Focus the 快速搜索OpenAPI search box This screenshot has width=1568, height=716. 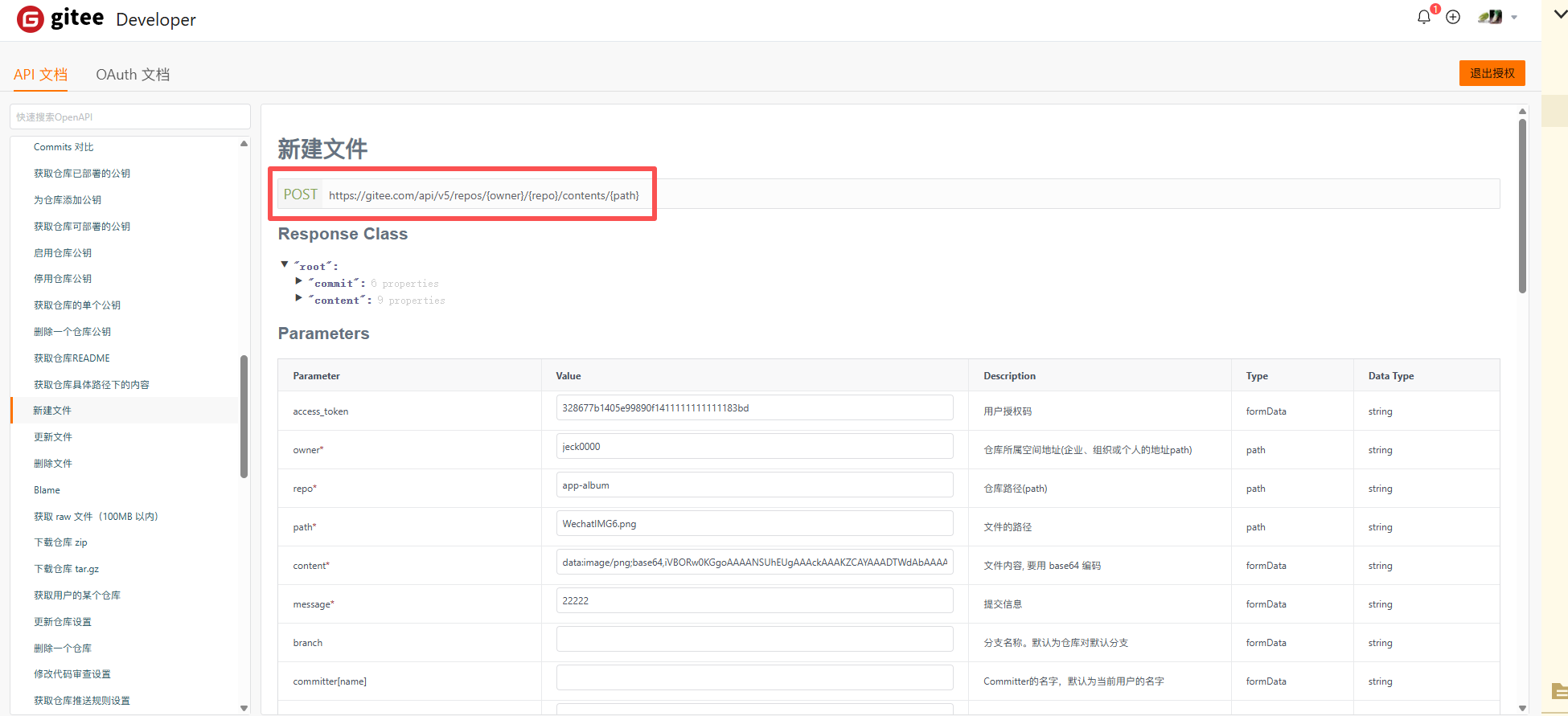click(x=130, y=117)
